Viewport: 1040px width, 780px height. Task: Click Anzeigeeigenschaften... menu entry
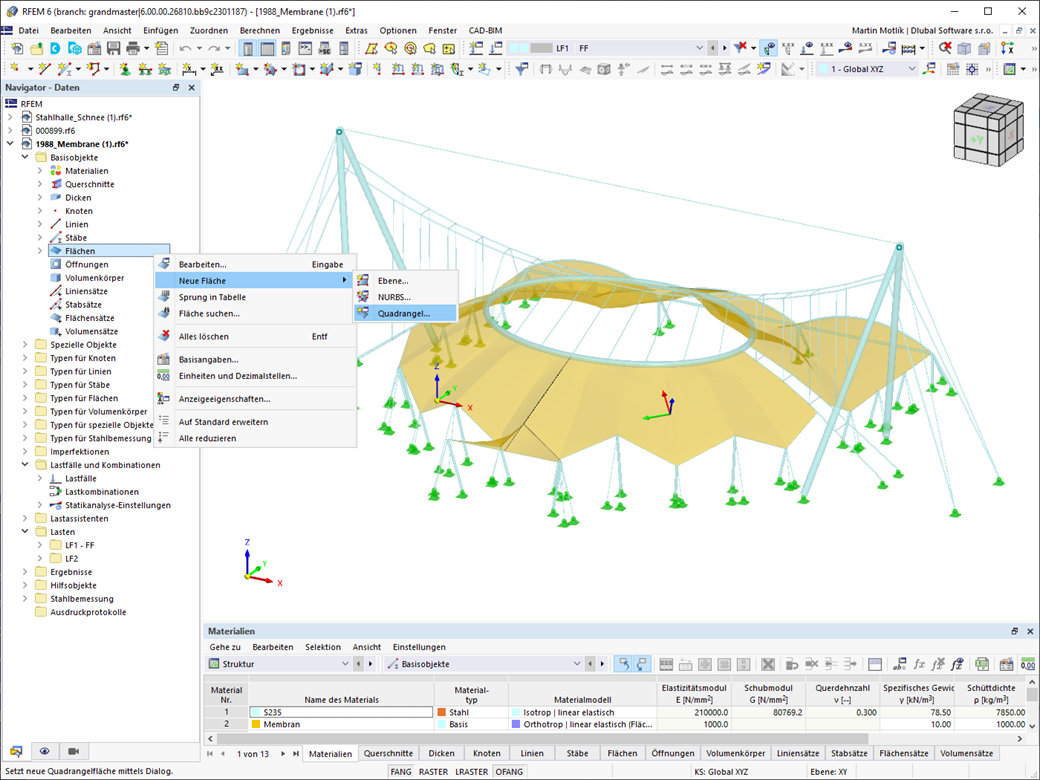pos(255,399)
